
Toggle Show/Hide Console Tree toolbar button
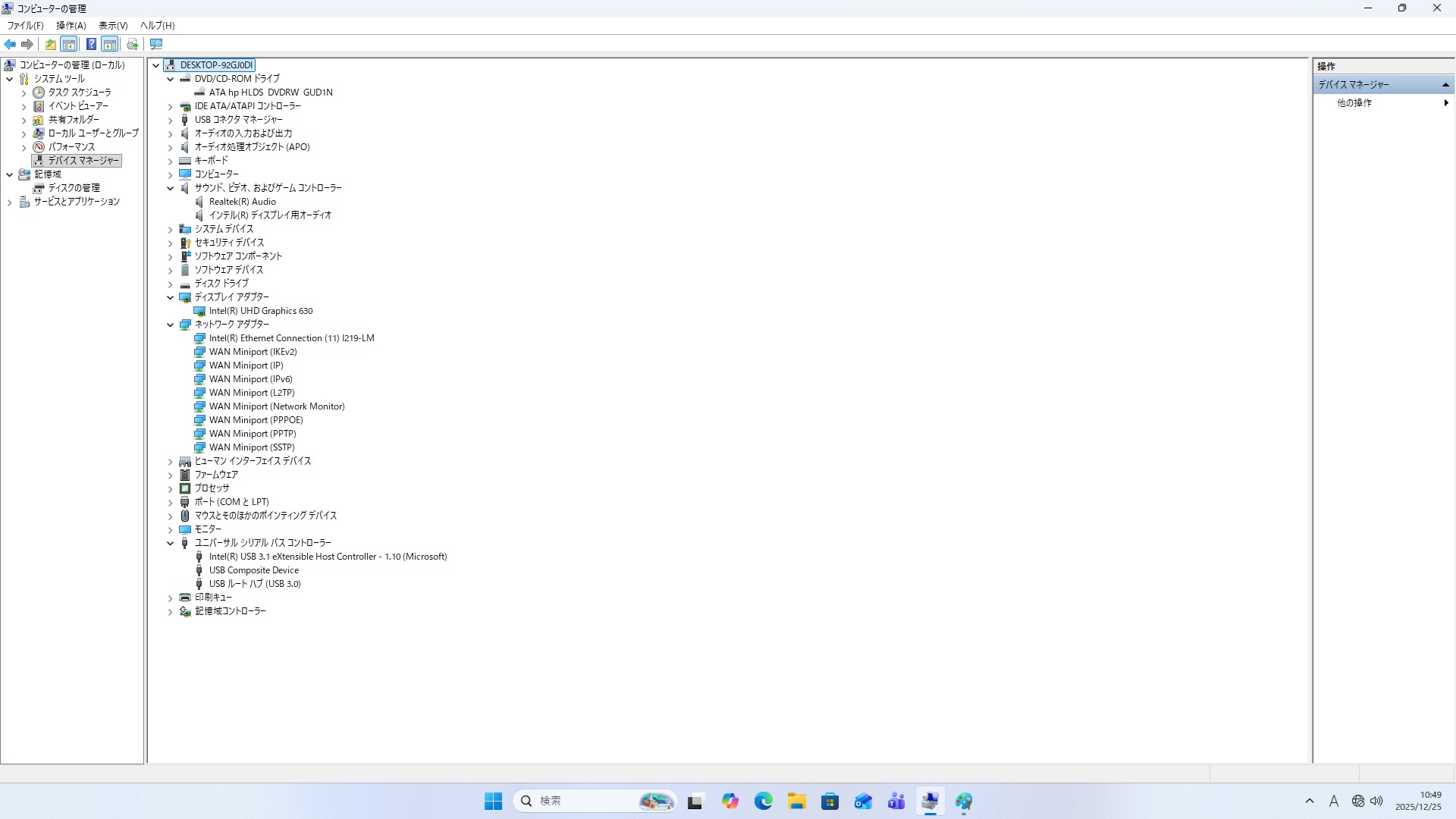tap(69, 44)
